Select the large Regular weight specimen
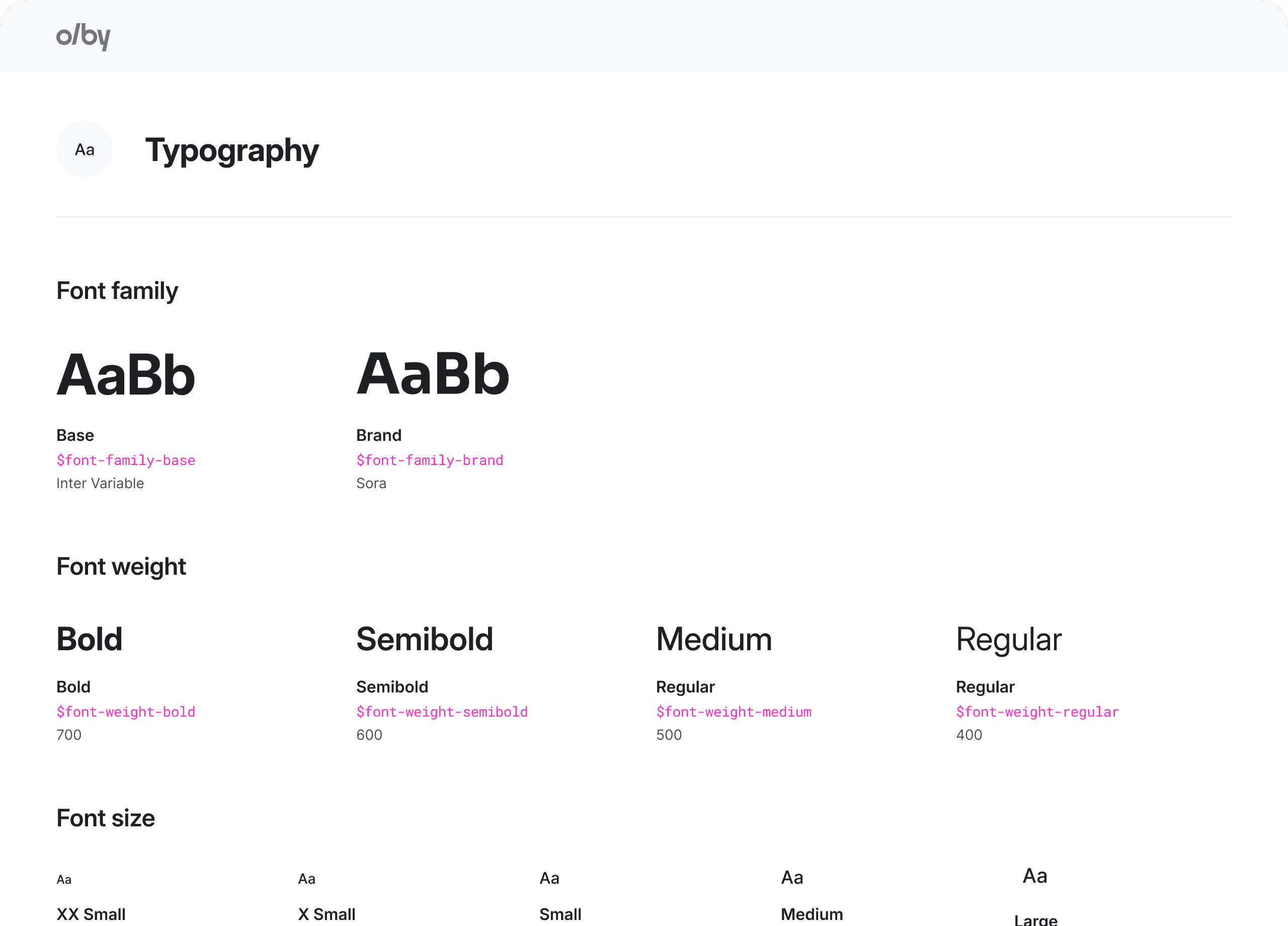Screen dimensions: 1288x926 pyautogui.click(x=1009, y=640)
